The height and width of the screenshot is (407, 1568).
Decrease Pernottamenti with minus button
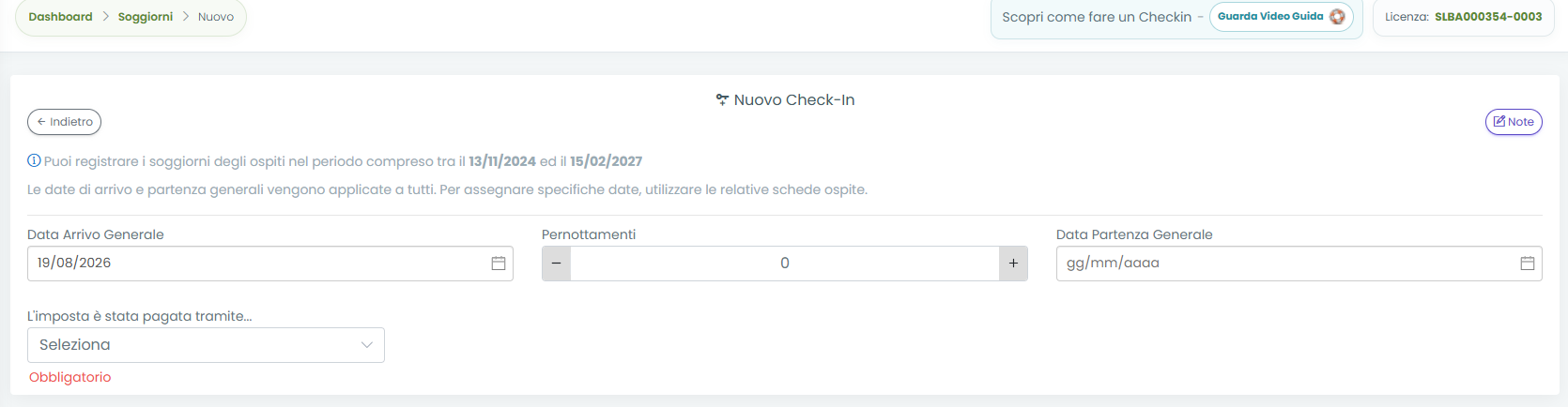pyautogui.click(x=556, y=264)
